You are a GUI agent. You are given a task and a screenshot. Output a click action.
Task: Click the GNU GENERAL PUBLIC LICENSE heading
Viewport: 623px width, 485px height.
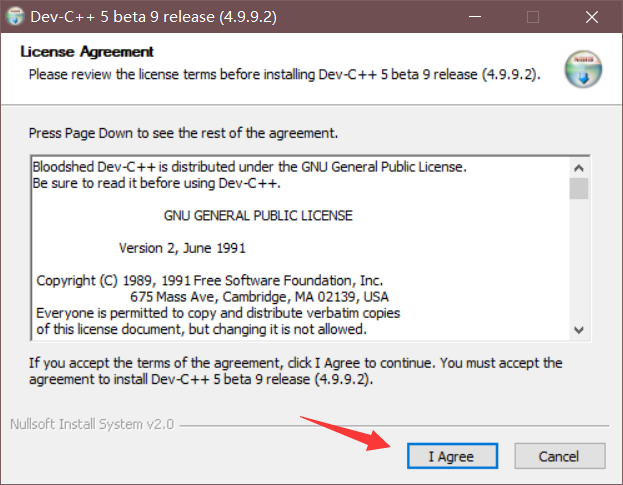(x=258, y=216)
